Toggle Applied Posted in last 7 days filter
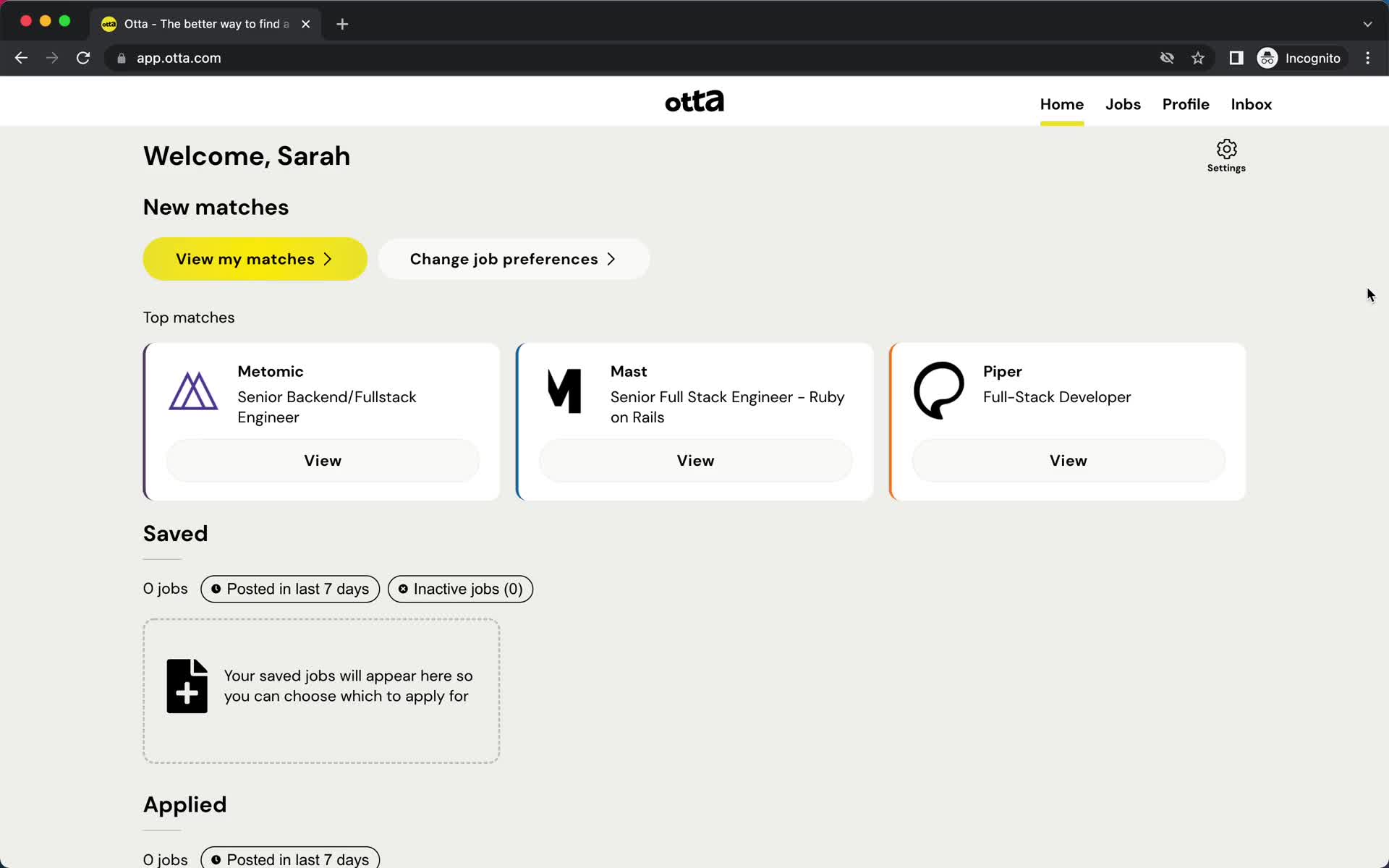Screen dimensions: 1389x868 tap(290, 859)
